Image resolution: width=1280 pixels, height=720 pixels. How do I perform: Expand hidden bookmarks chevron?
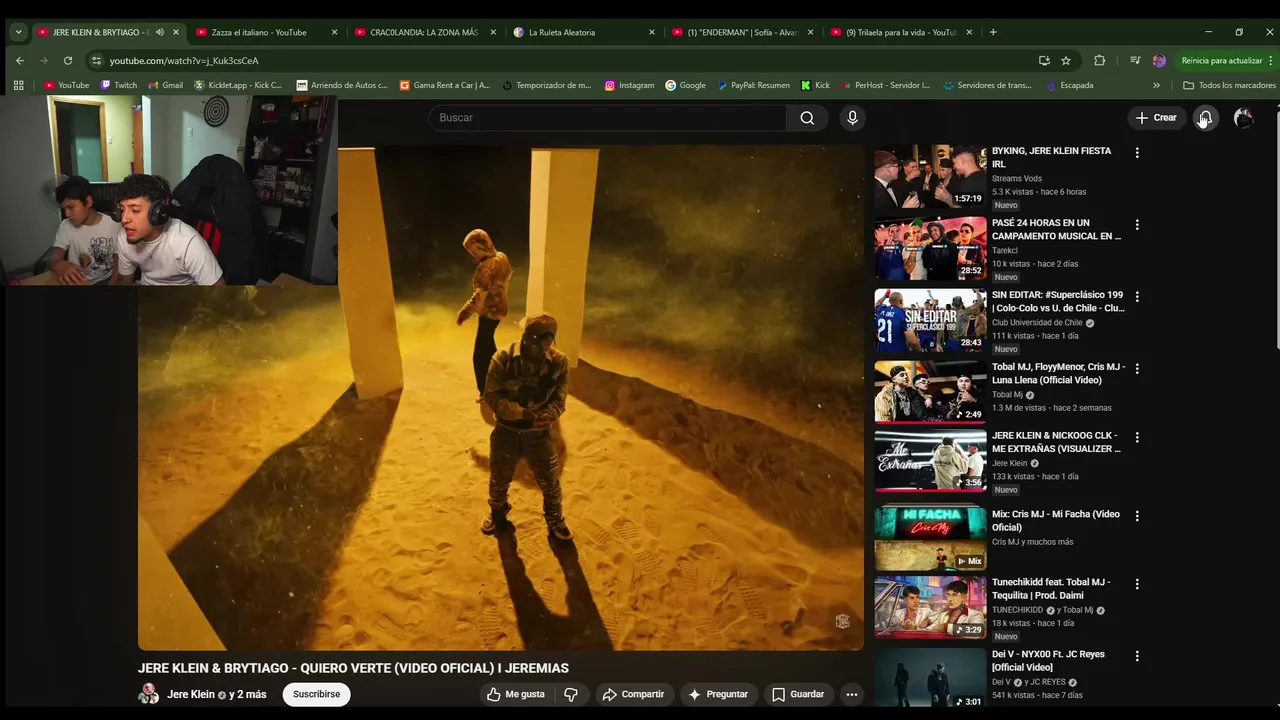click(1156, 85)
